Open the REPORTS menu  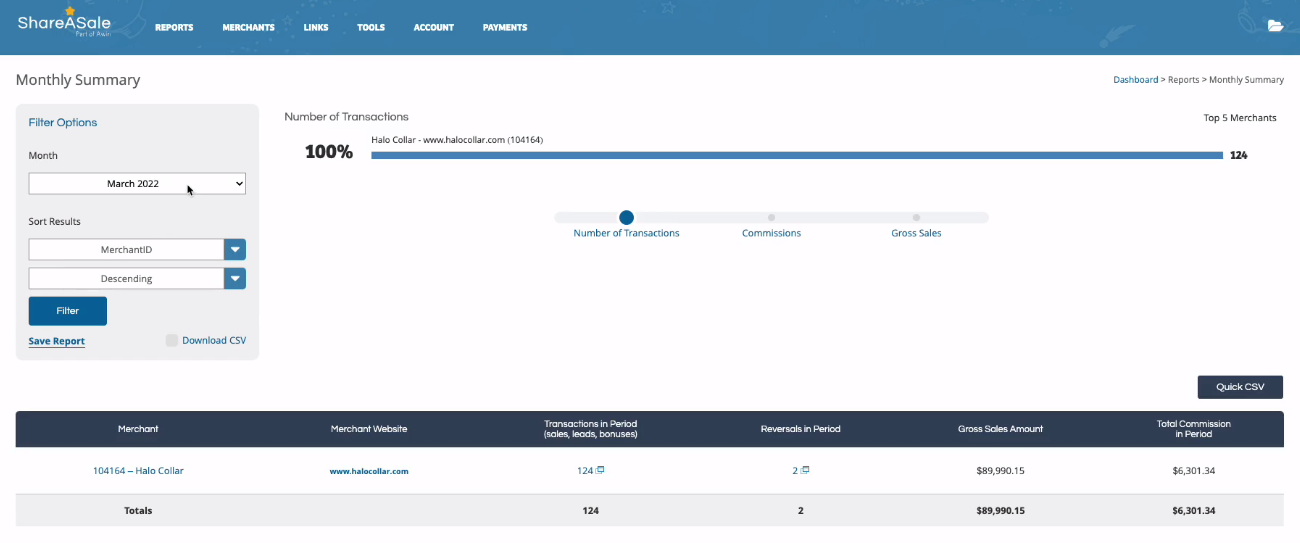pos(174,27)
